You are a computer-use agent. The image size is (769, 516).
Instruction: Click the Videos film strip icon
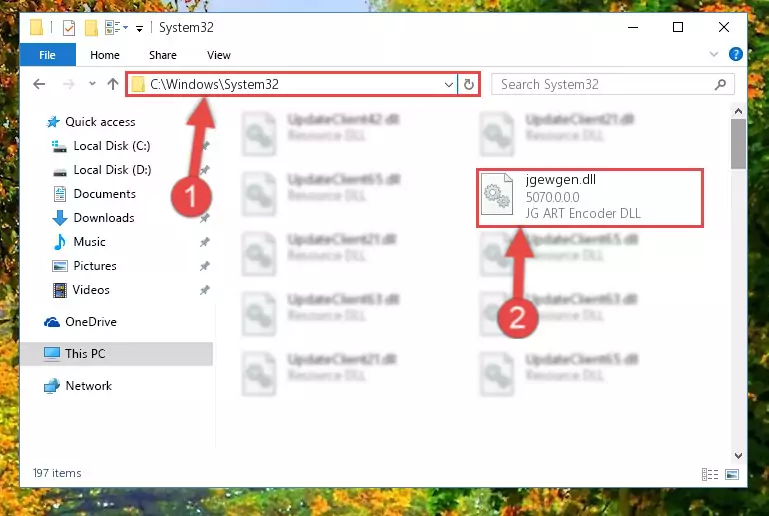coord(60,290)
